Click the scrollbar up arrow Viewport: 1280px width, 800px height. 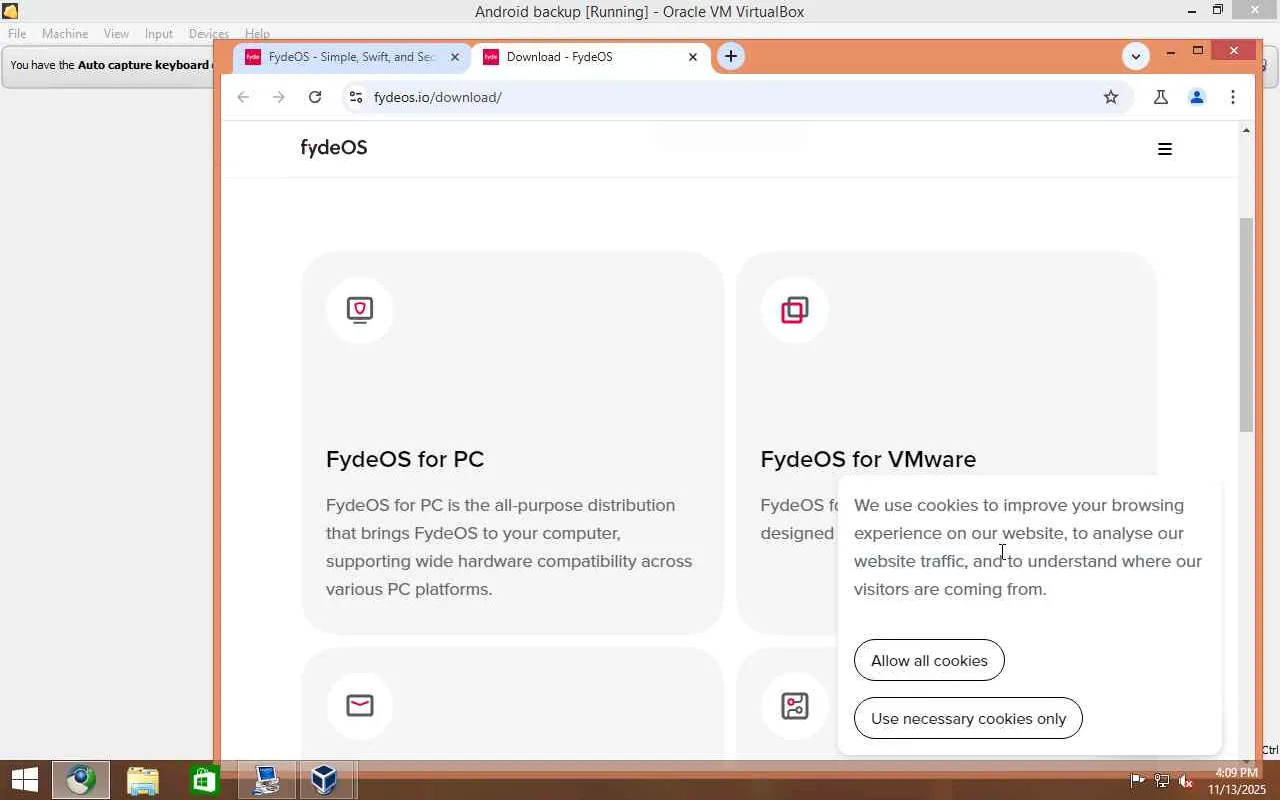pos(1246,130)
